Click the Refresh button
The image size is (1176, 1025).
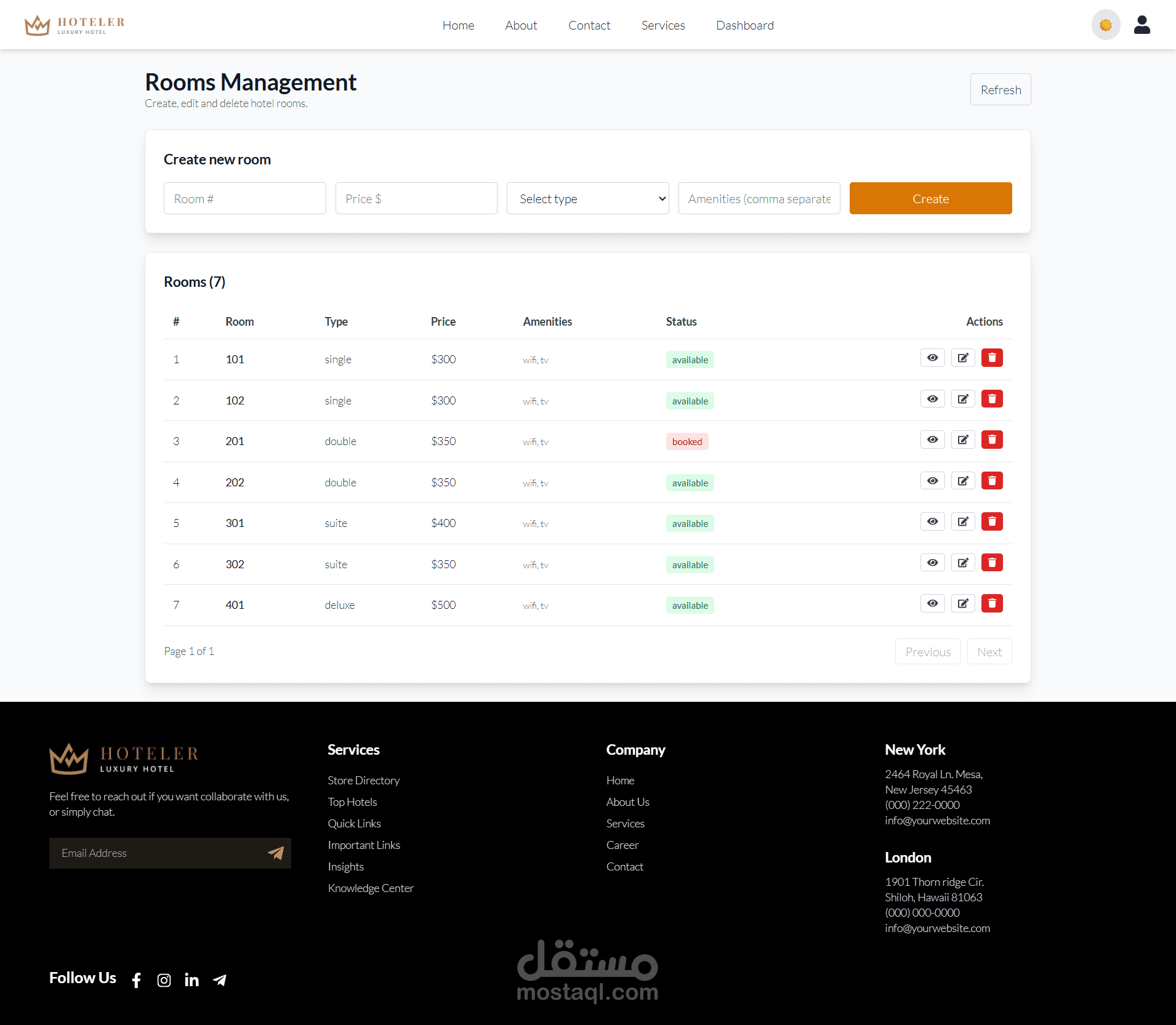[1001, 90]
